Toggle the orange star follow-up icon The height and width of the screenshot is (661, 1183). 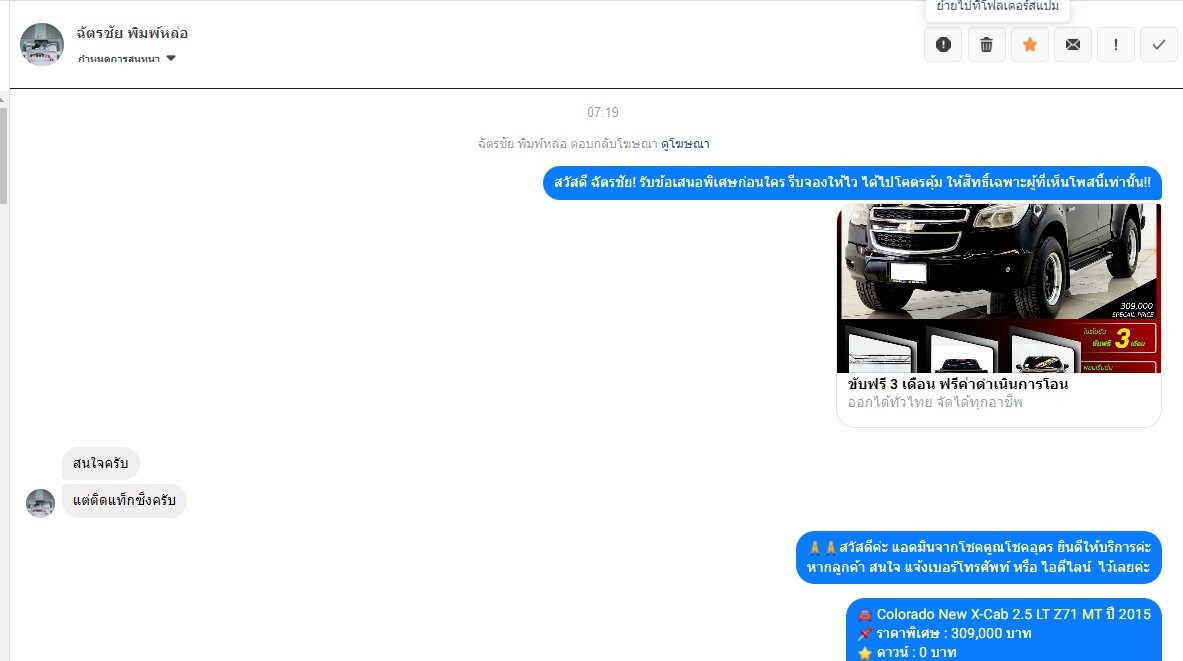[x=1029, y=45]
